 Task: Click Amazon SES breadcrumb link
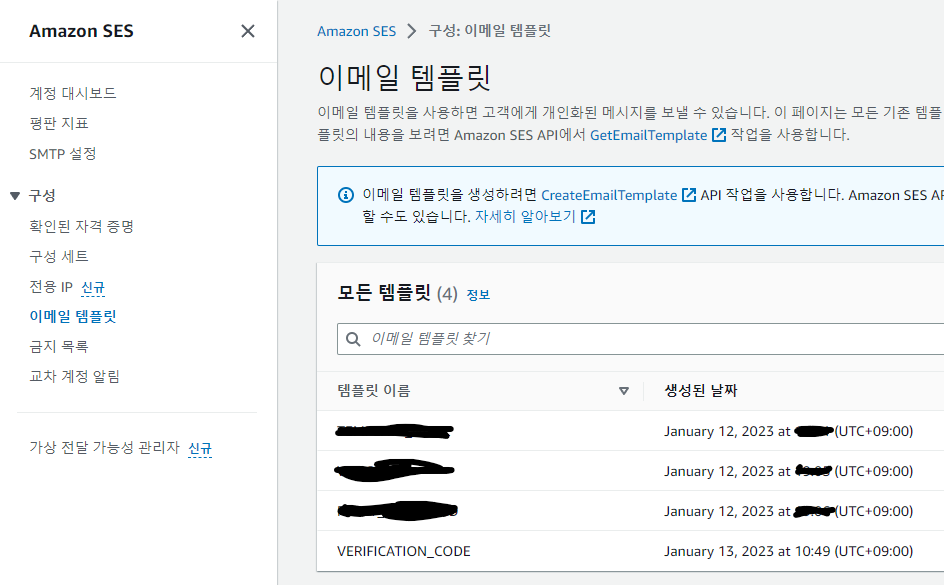(356, 31)
